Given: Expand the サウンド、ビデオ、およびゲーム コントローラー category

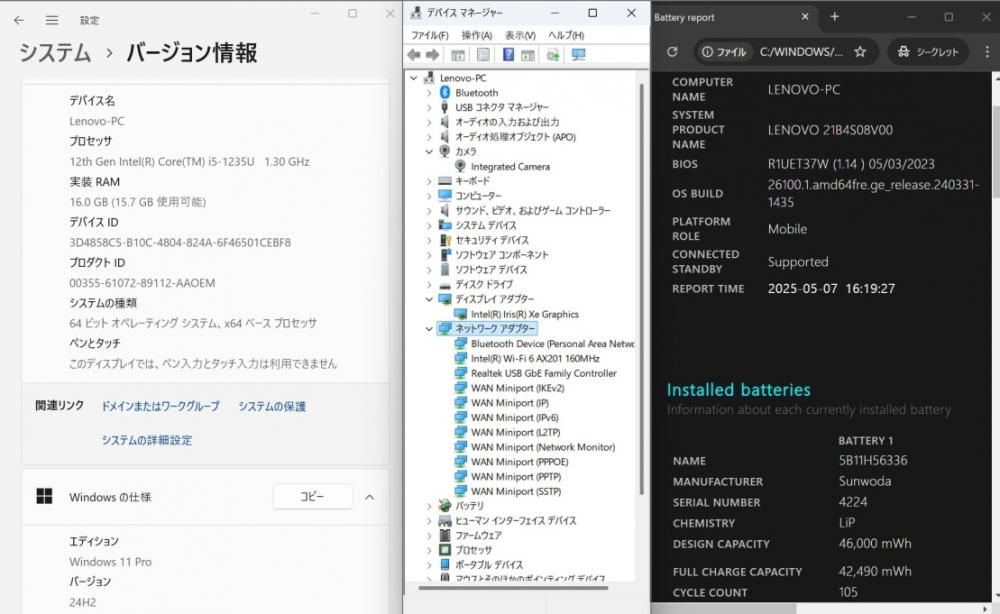Looking at the screenshot, I should coord(429,210).
